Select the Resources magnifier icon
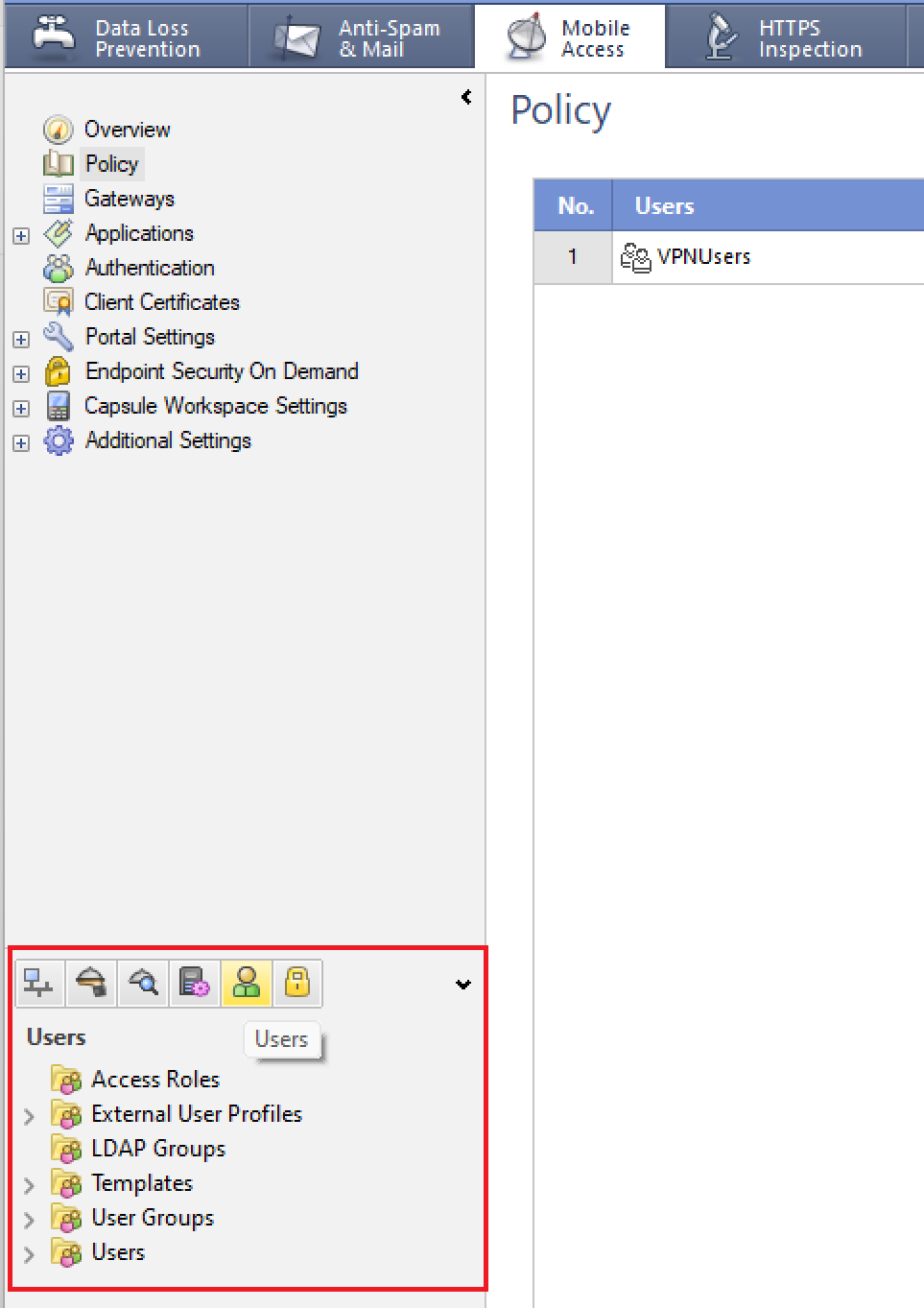The height and width of the screenshot is (1308, 924). pos(143,983)
